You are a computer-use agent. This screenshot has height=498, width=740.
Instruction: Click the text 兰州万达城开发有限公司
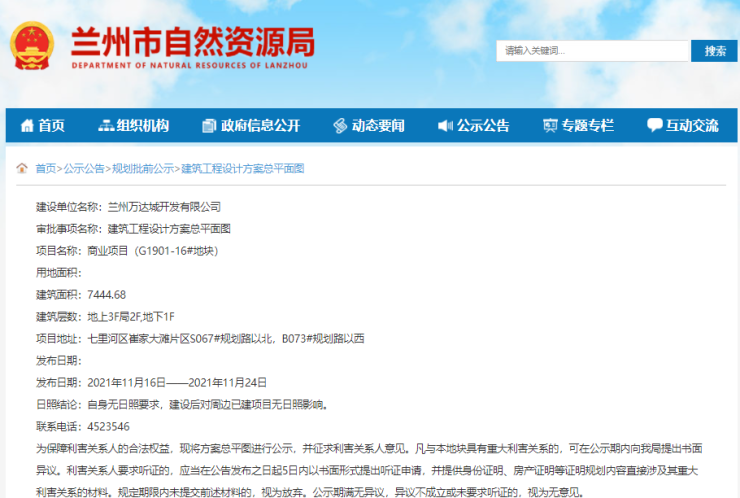click(164, 207)
